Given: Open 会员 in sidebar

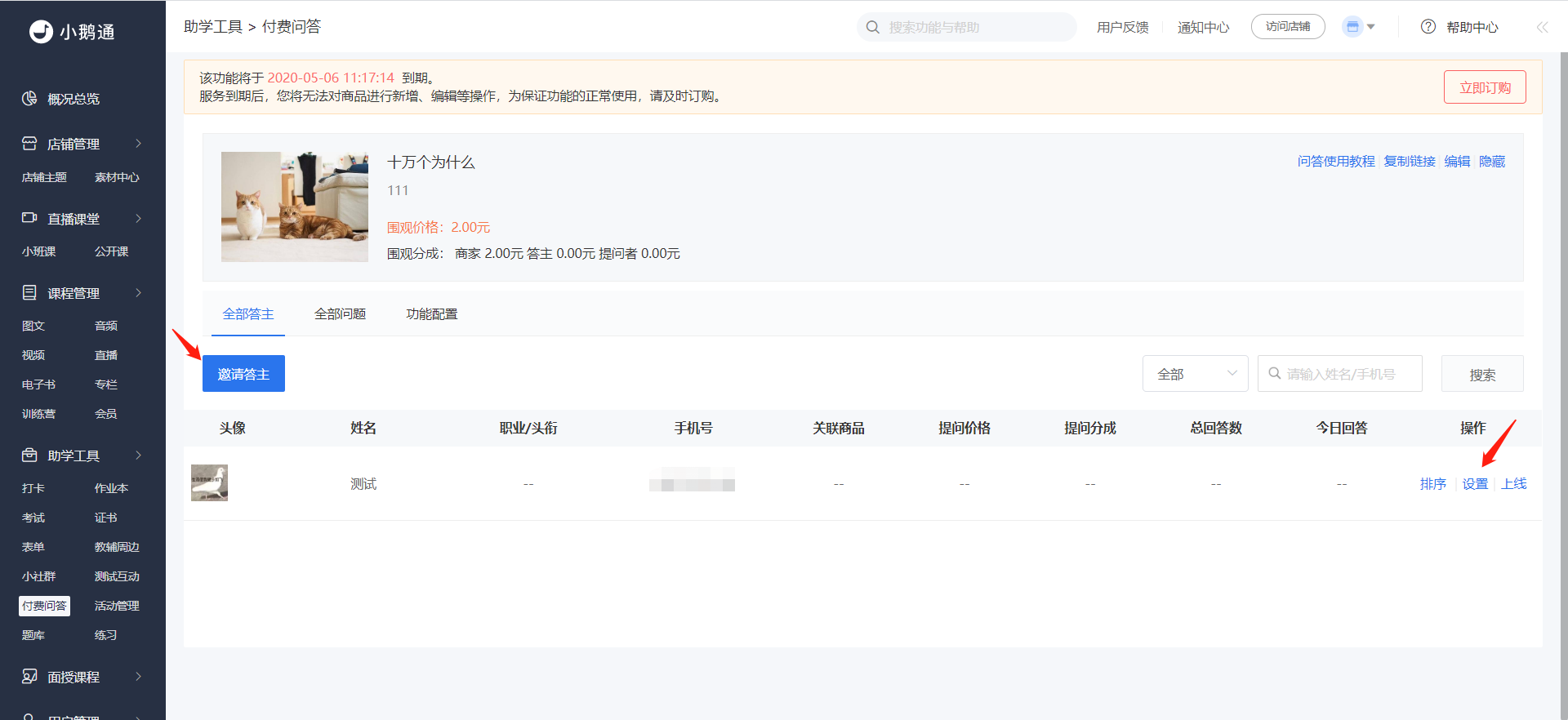Looking at the screenshot, I should point(105,414).
